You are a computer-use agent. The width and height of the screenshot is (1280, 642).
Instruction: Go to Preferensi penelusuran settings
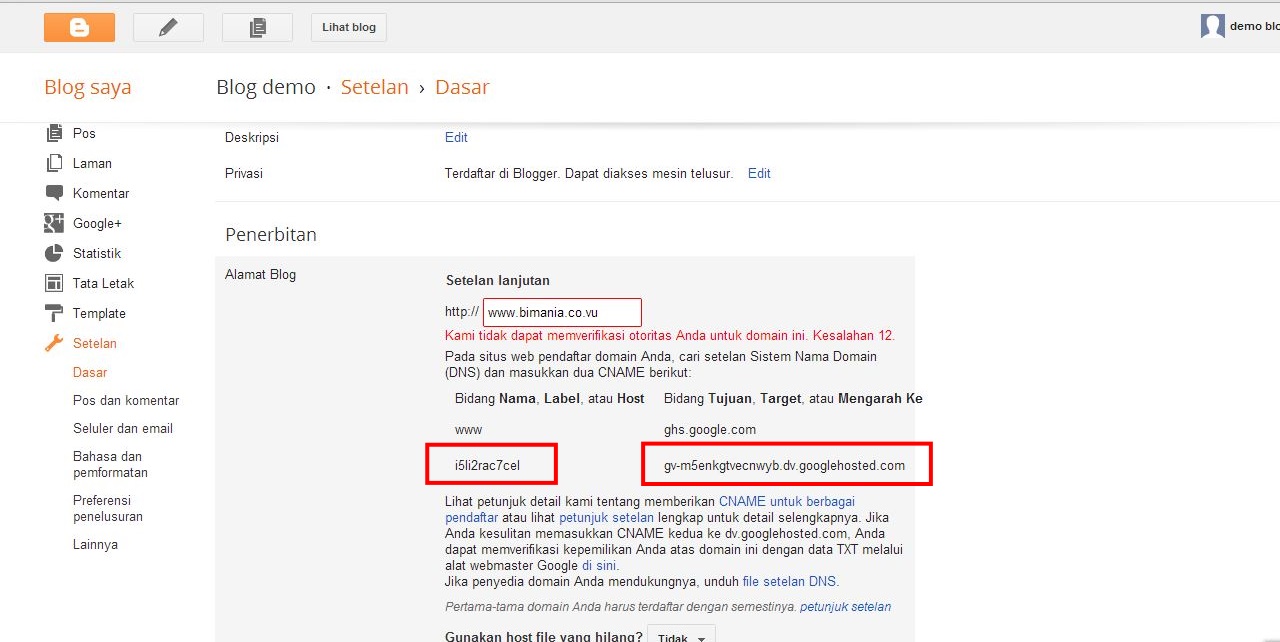108,508
